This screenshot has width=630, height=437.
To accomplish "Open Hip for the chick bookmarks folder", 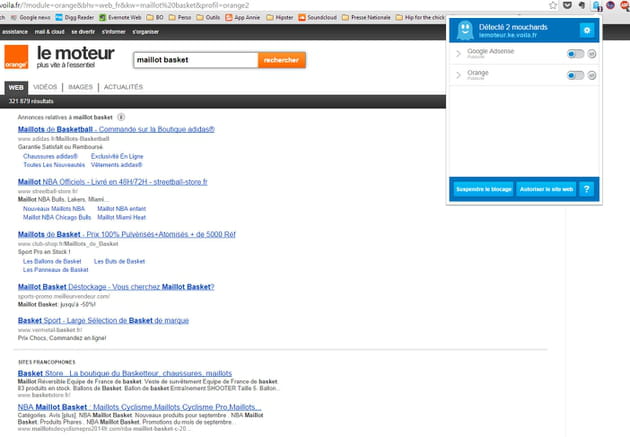I will pos(420,18).
